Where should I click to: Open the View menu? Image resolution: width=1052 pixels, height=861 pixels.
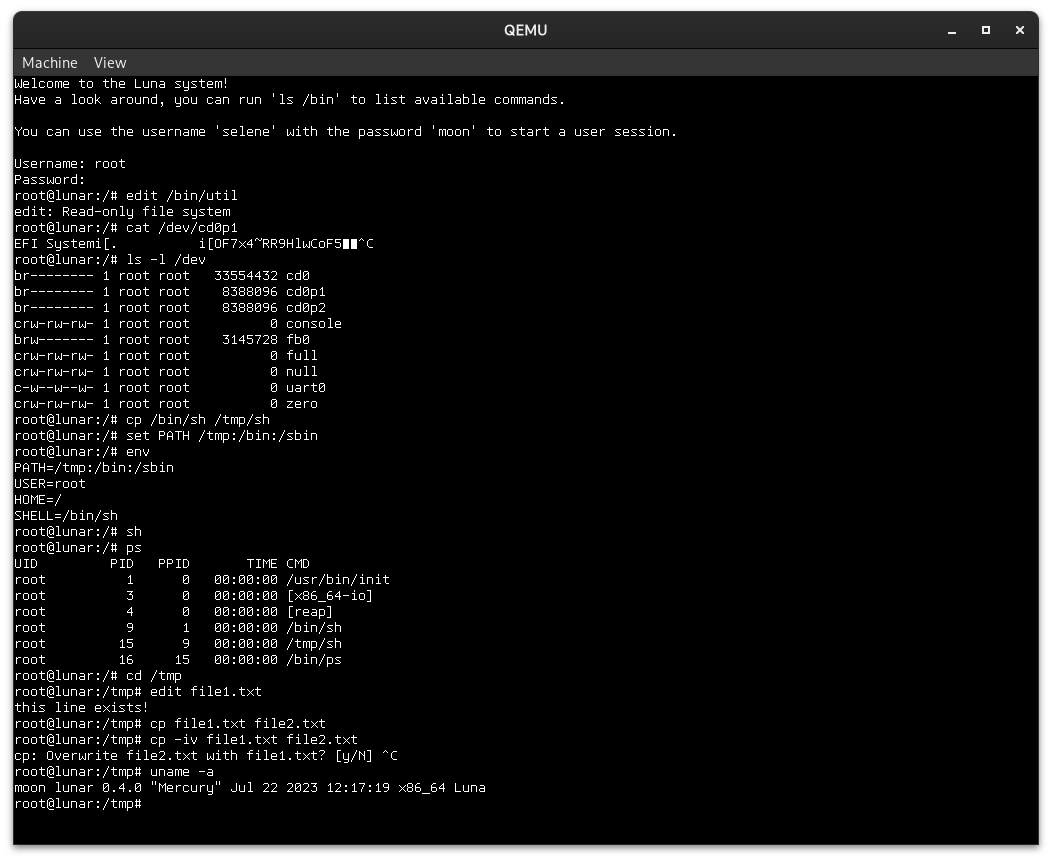[110, 63]
